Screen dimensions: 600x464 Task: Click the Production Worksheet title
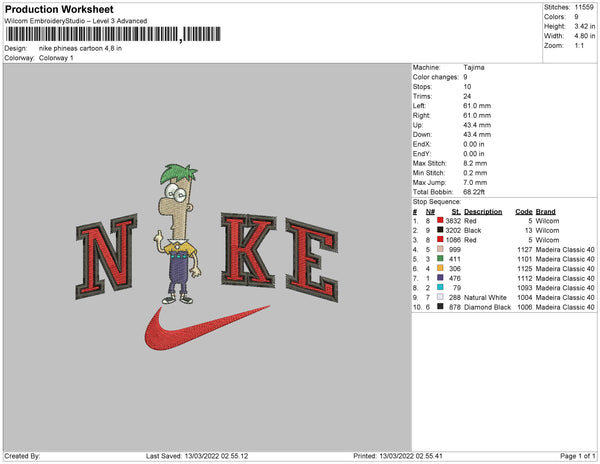[x=59, y=9]
